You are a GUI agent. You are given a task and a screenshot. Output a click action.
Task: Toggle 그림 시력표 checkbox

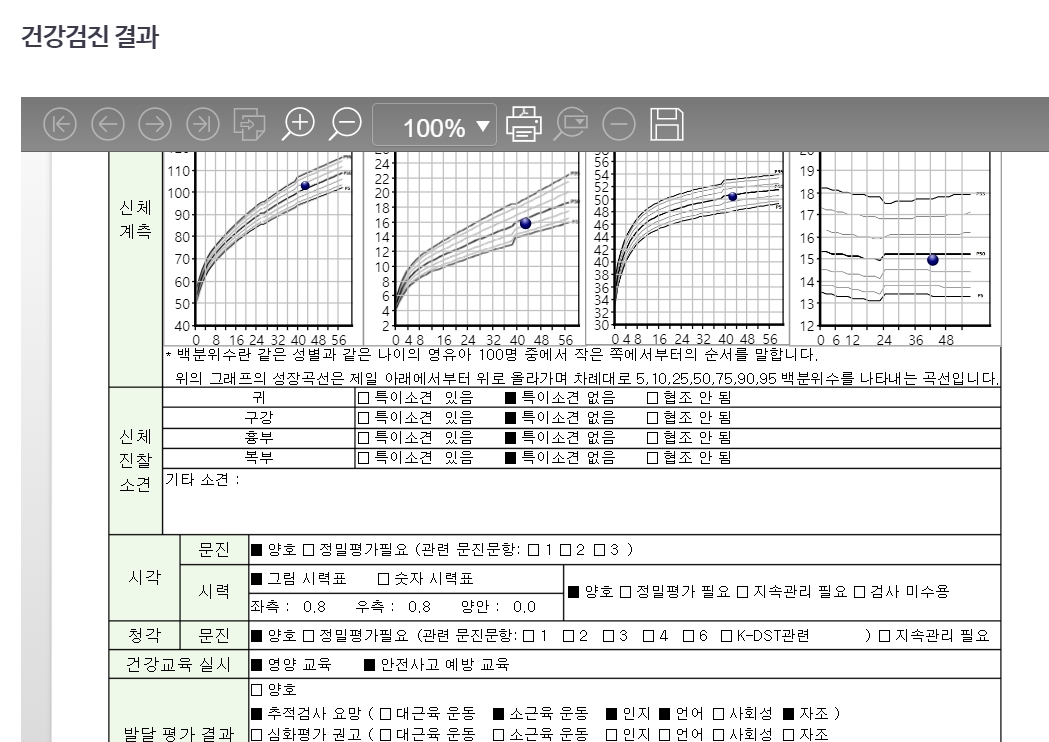pyautogui.click(x=257, y=579)
